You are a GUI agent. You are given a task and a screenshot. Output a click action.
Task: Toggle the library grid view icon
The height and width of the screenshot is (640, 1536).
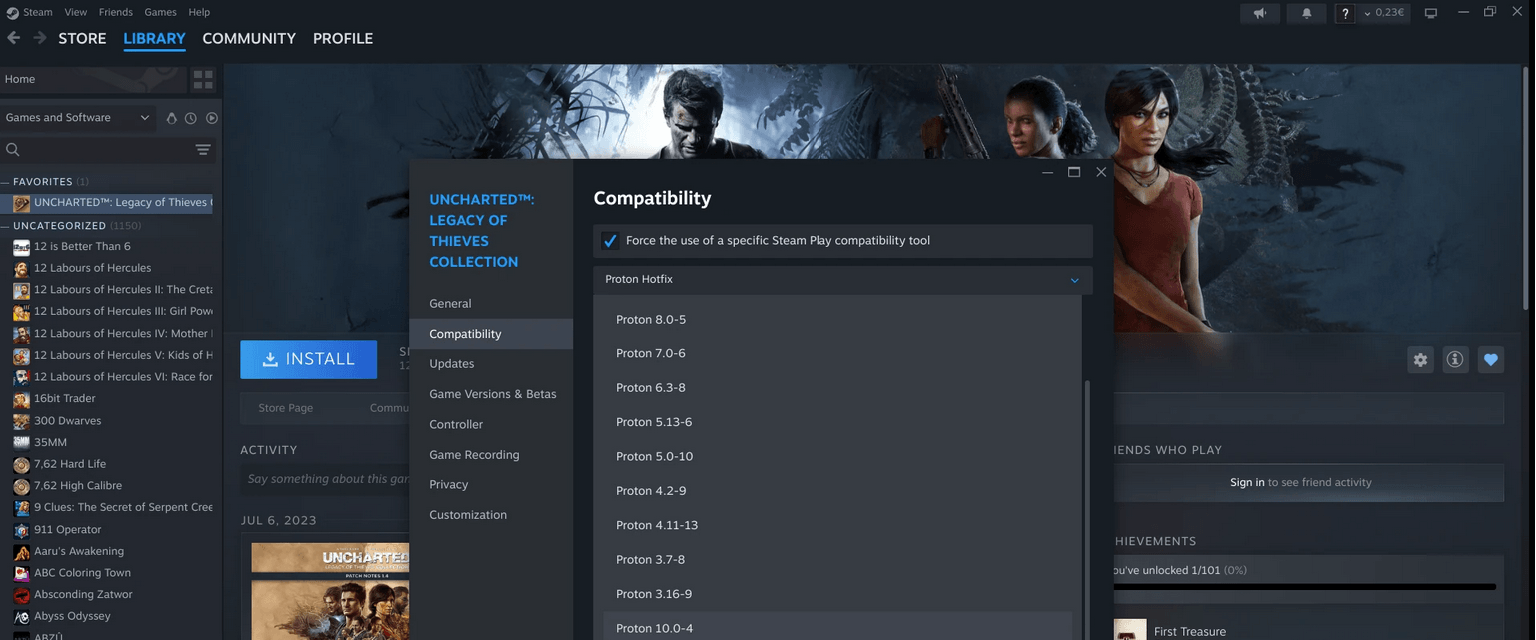(x=203, y=79)
